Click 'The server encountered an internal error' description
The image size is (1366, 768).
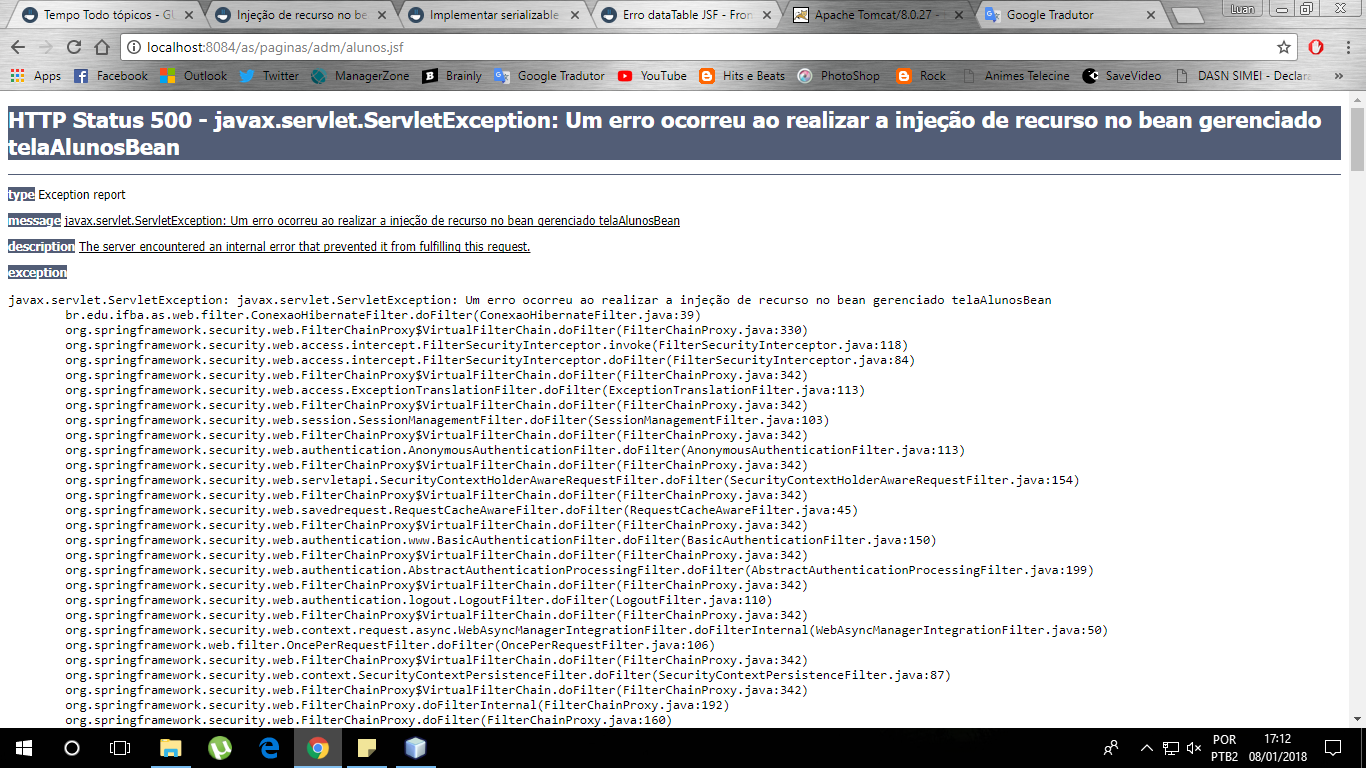[x=304, y=247]
